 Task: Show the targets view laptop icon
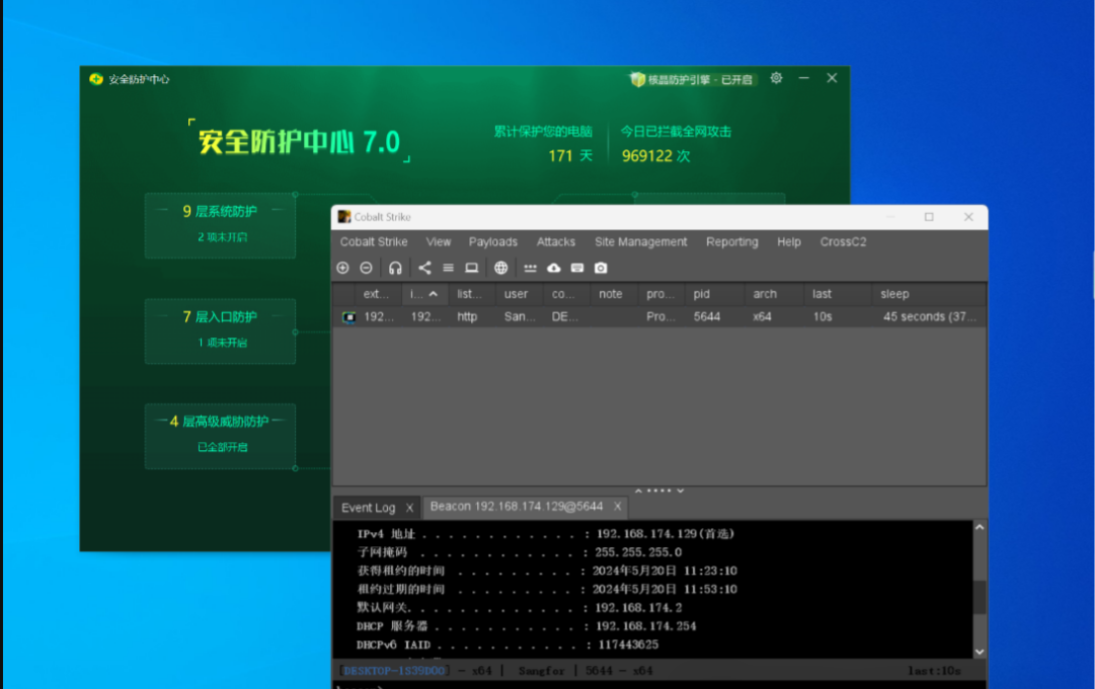tap(472, 268)
